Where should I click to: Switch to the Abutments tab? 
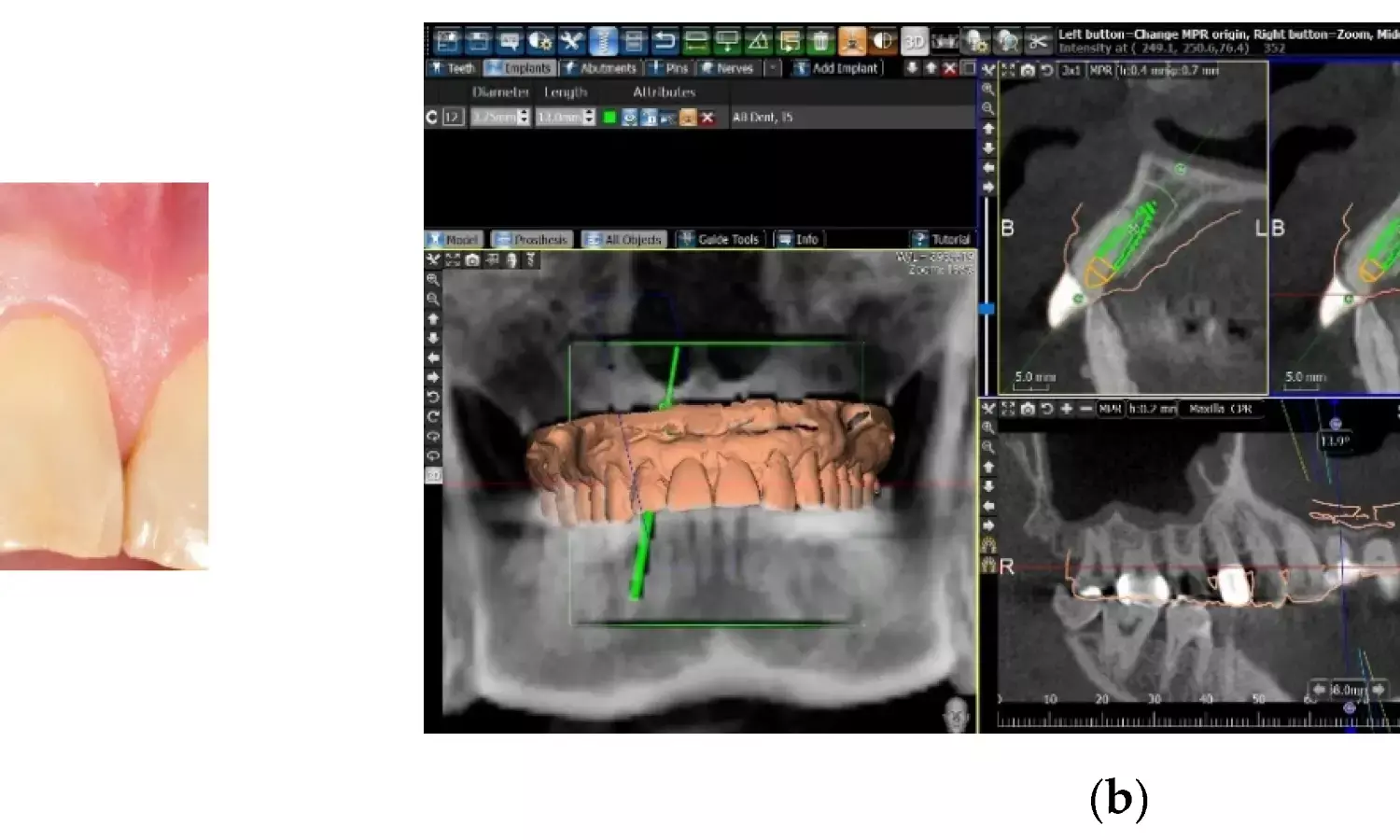pyautogui.click(x=600, y=68)
